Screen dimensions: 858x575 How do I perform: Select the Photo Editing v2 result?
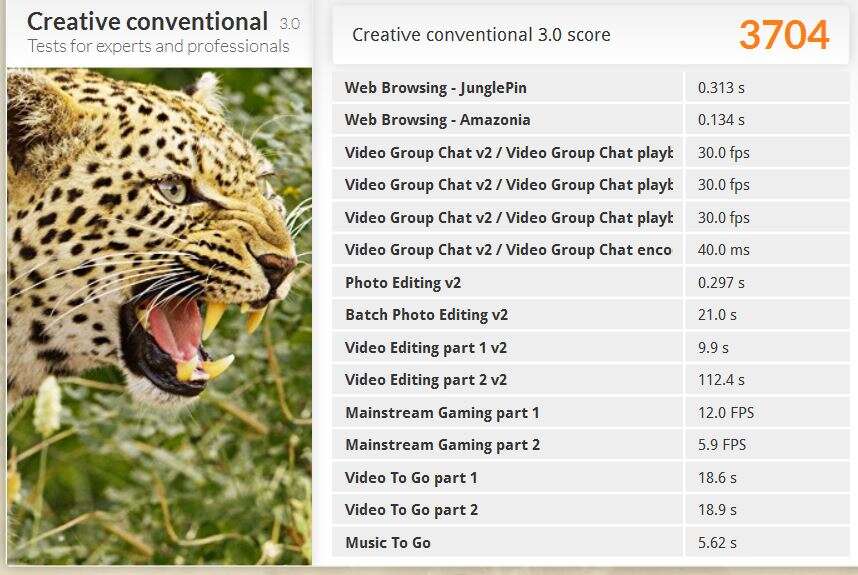click(x=403, y=283)
